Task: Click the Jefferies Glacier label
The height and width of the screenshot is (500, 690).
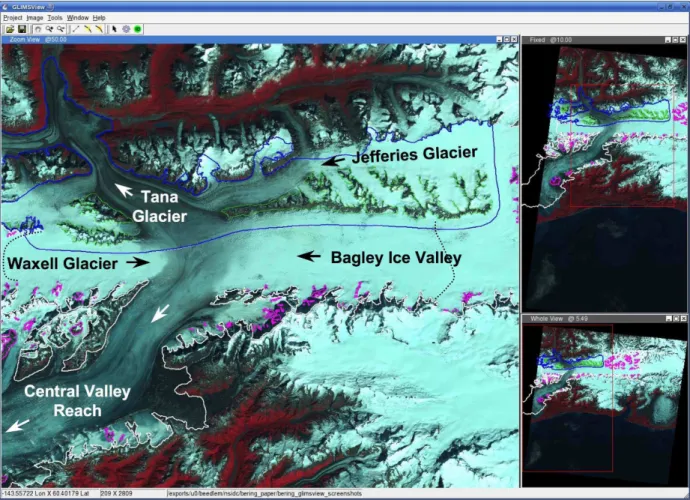Action: [x=415, y=154]
